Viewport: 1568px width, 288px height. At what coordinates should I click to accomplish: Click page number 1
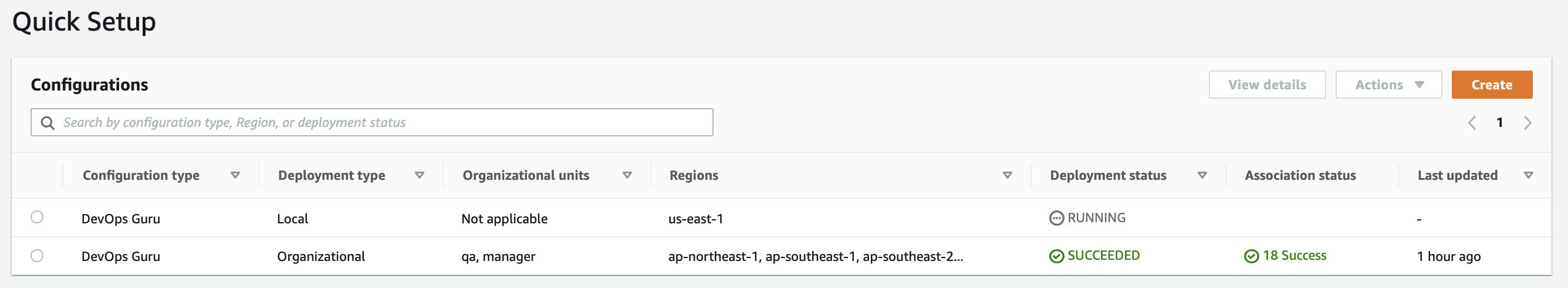click(x=1500, y=123)
